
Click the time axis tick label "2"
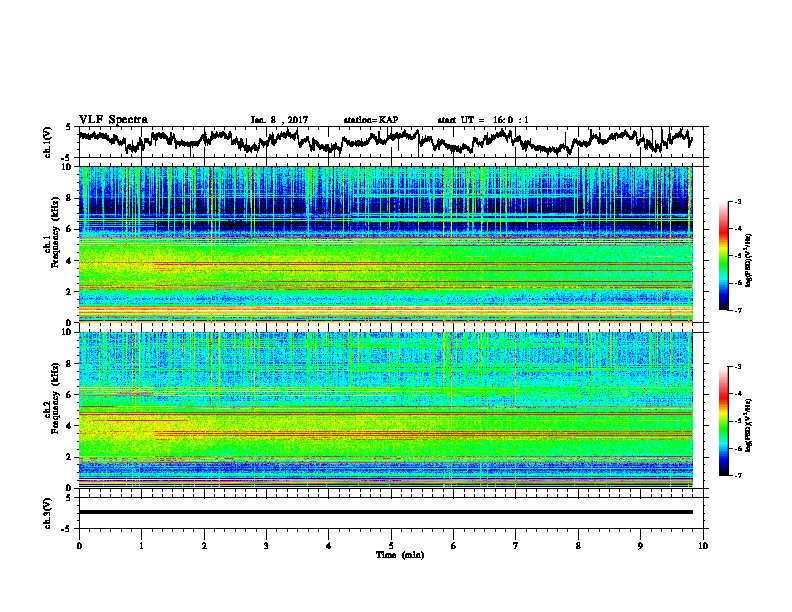pos(204,546)
